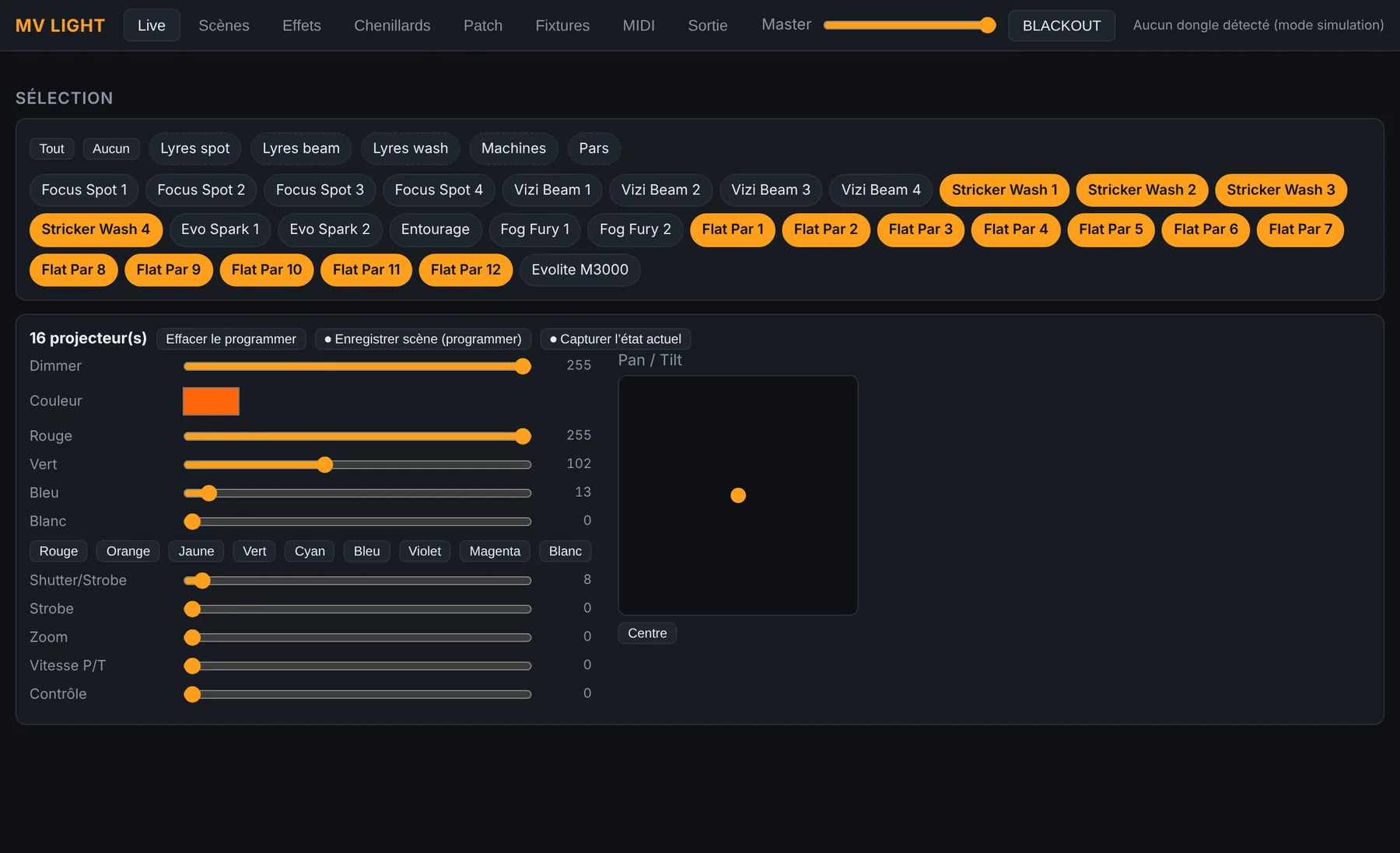Viewport: 1400px width, 853px height.
Task: Toggle Vizi Beam 3 selection
Action: click(771, 190)
